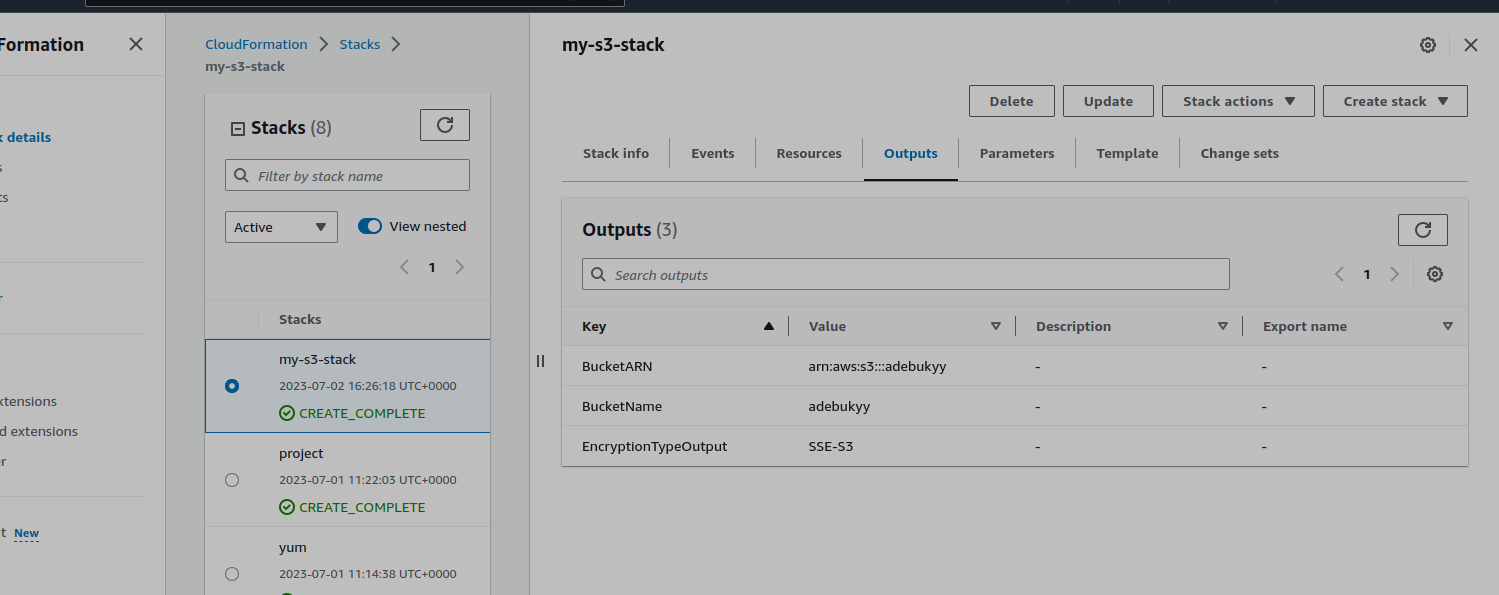Image resolution: width=1499 pixels, height=595 pixels.
Task: Open the Template tab
Action: coord(1126,153)
